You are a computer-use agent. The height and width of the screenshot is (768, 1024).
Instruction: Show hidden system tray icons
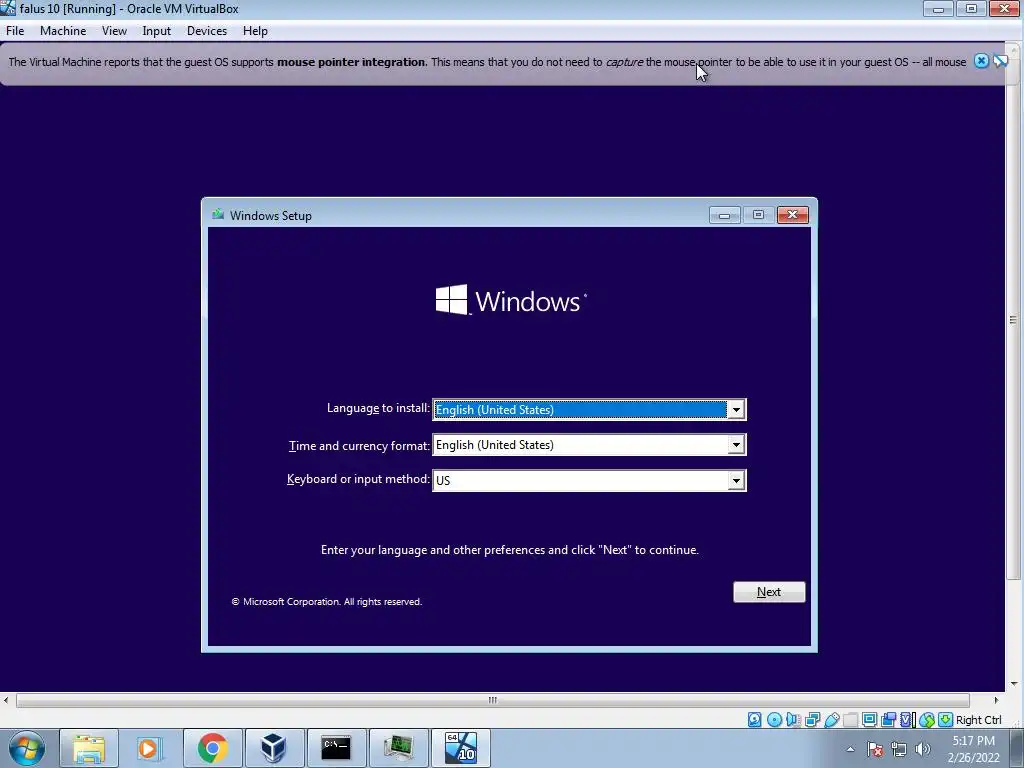point(850,749)
